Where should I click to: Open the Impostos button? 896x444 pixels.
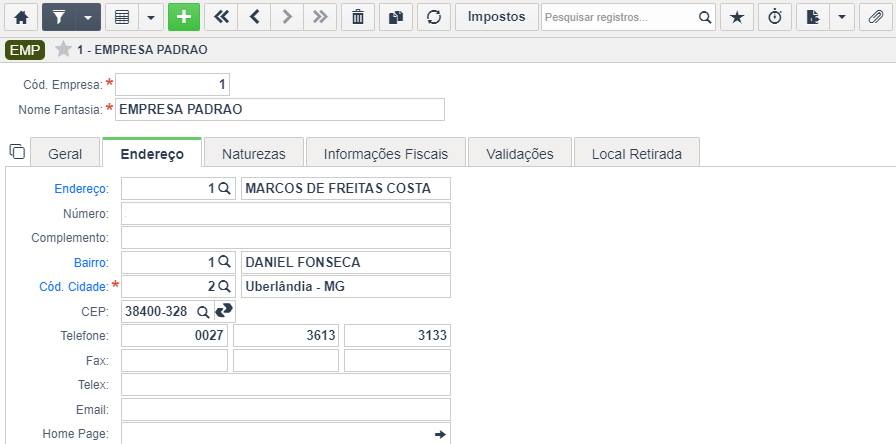[x=497, y=17]
